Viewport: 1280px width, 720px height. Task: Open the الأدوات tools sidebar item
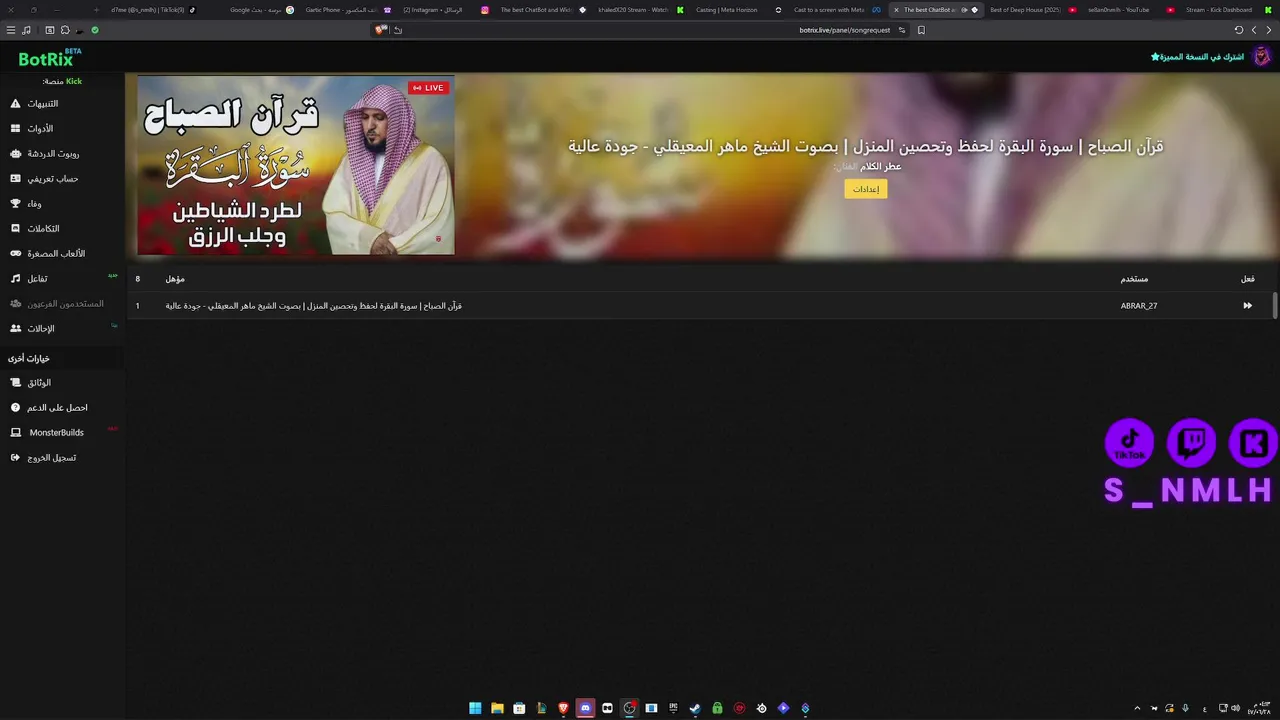62,129
